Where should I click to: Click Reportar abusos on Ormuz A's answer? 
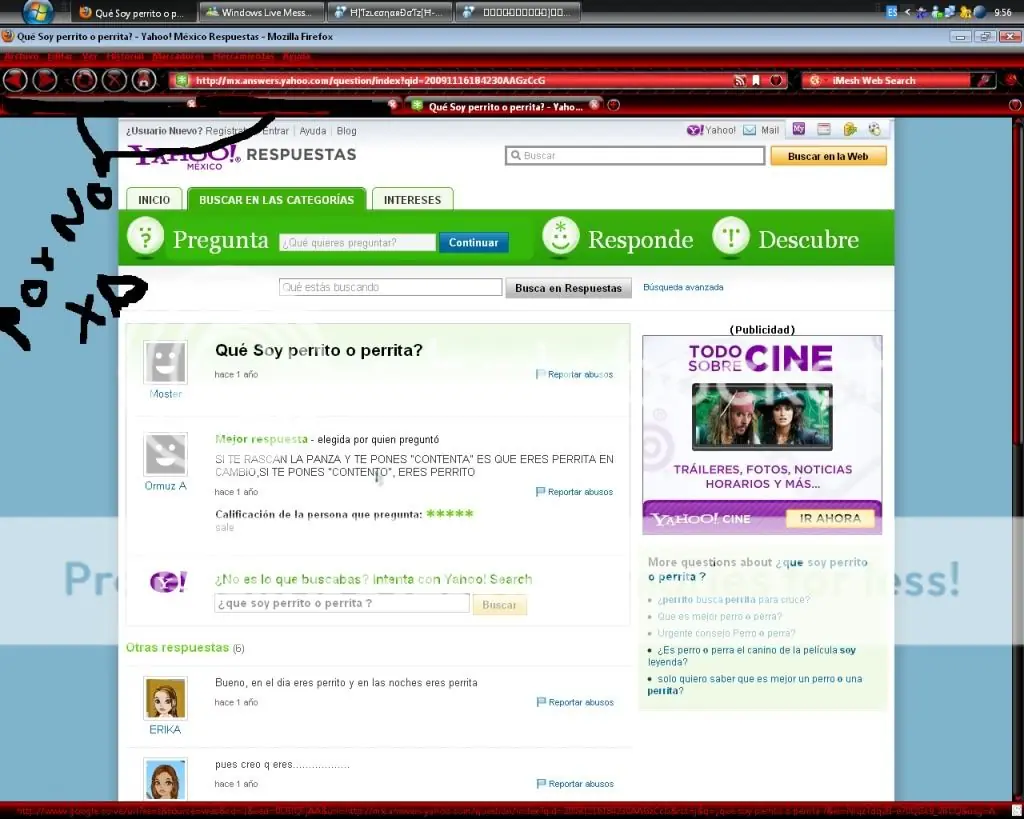coord(575,492)
